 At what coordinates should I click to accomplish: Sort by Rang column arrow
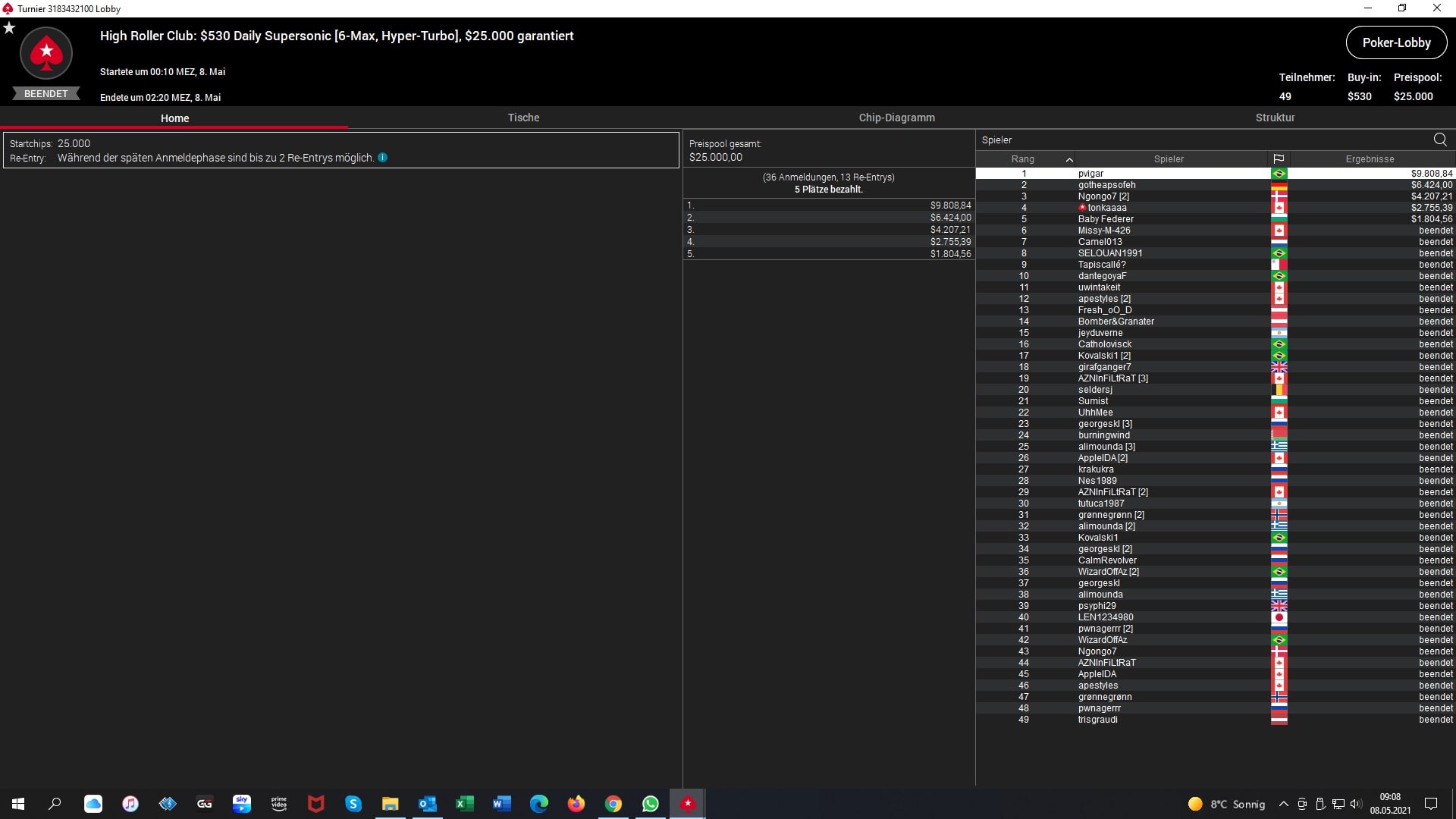(x=1069, y=159)
